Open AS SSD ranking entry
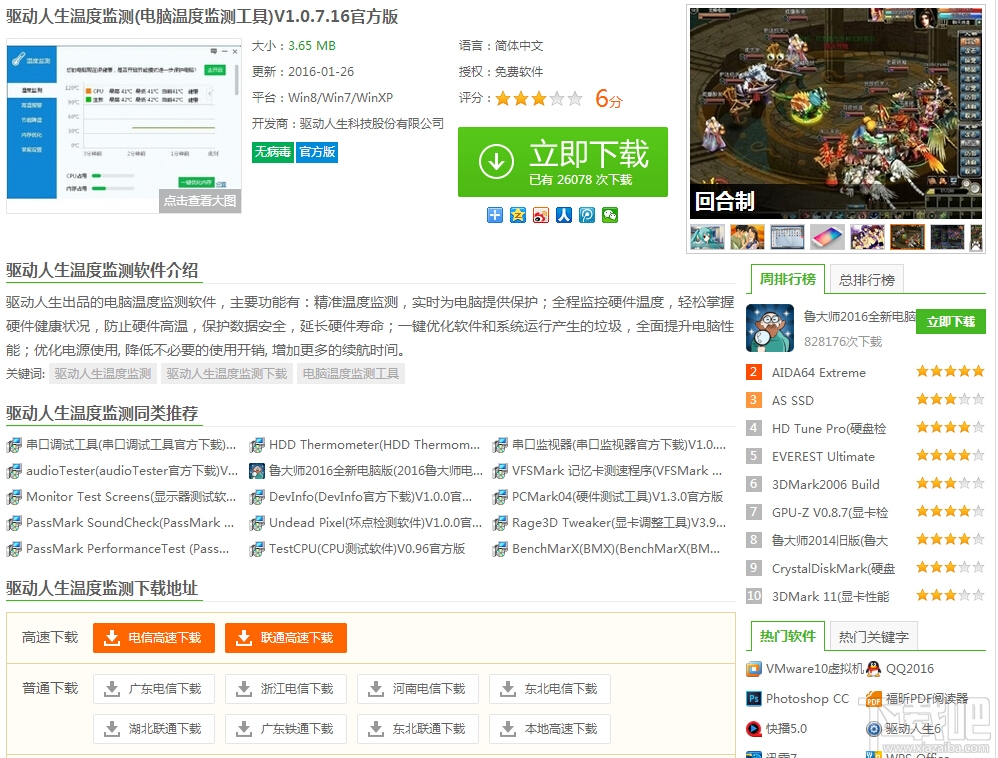This screenshot has width=998, height=758. click(x=792, y=401)
